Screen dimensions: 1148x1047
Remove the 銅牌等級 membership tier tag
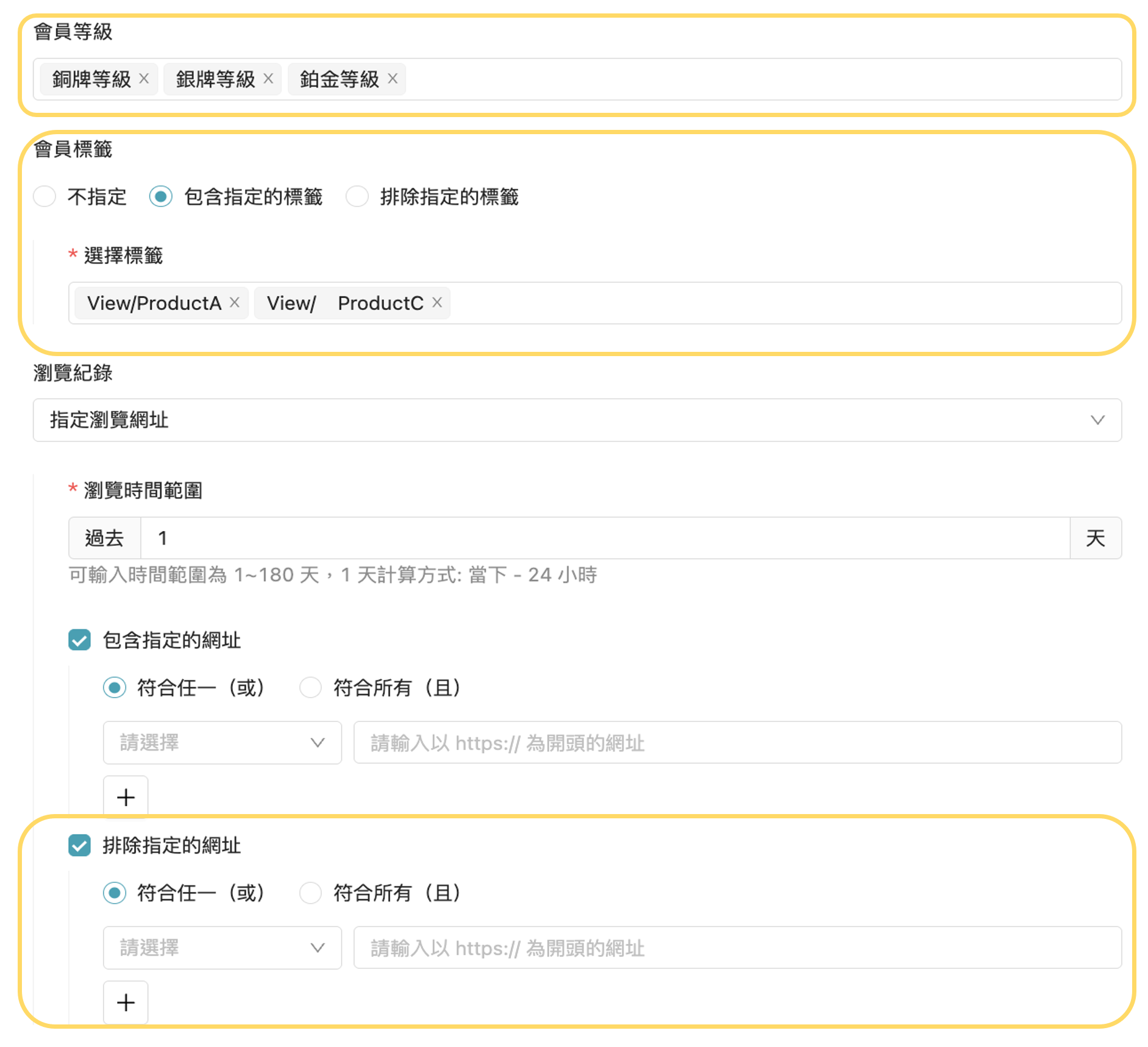[145, 78]
